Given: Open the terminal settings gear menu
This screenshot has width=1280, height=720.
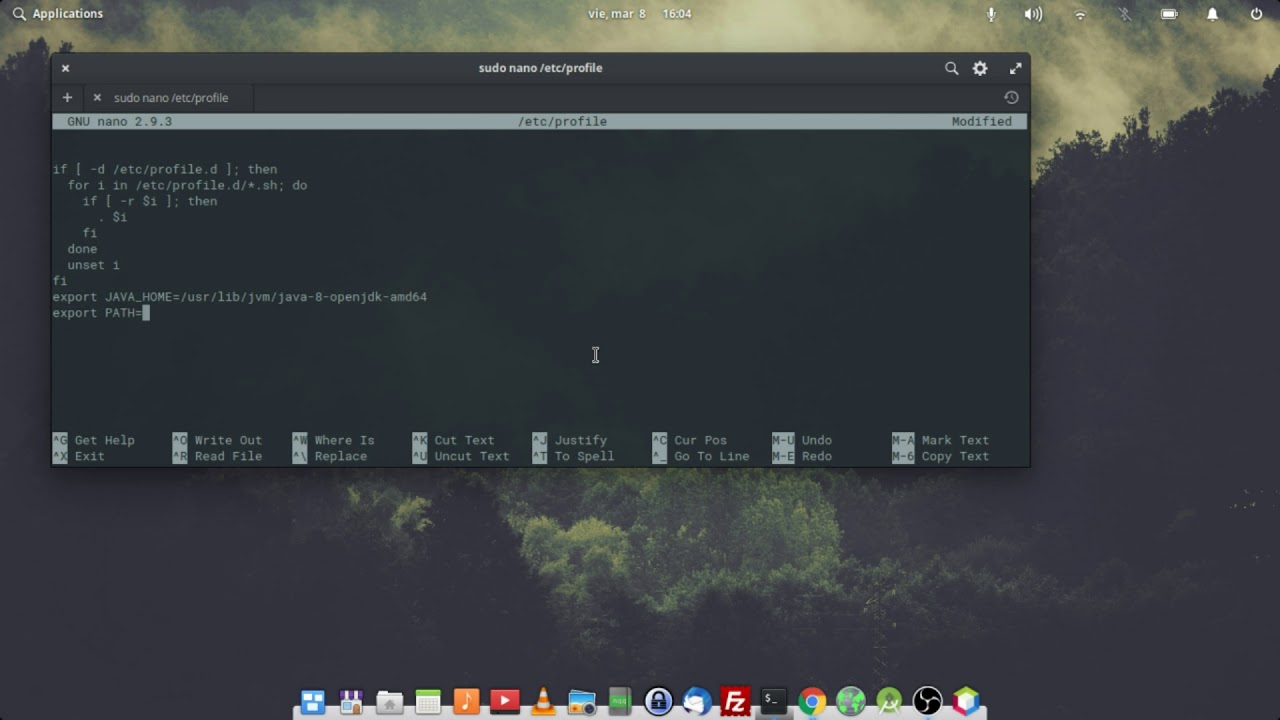Looking at the screenshot, I should click(x=980, y=68).
